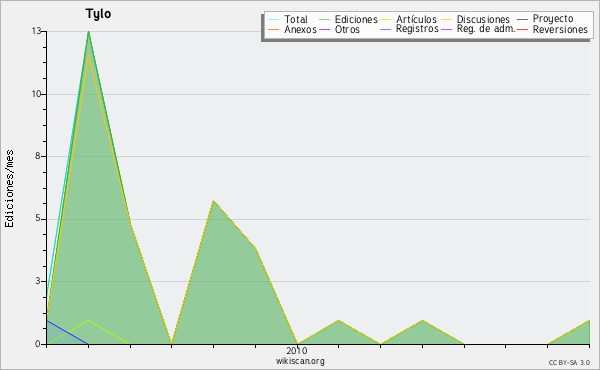Click the 'CC BY-SA 3.0' license text

[x=569, y=363]
